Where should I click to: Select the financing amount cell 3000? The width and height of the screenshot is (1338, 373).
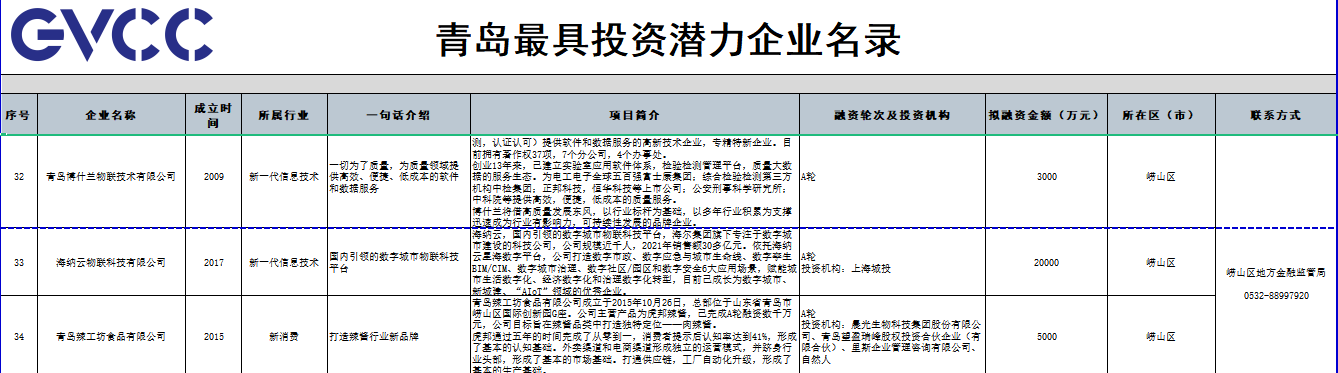coord(1046,176)
